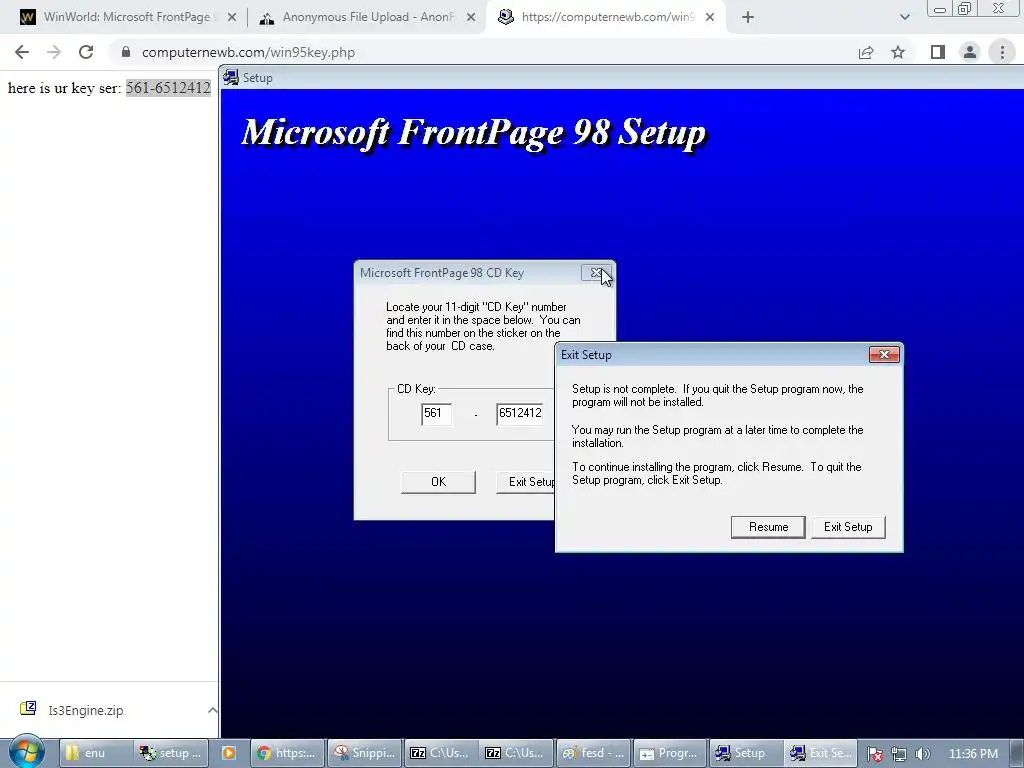Click Resume in Exit Setup dialog
This screenshot has width=1024, height=768.
pyautogui.click(x=768, y=527)
